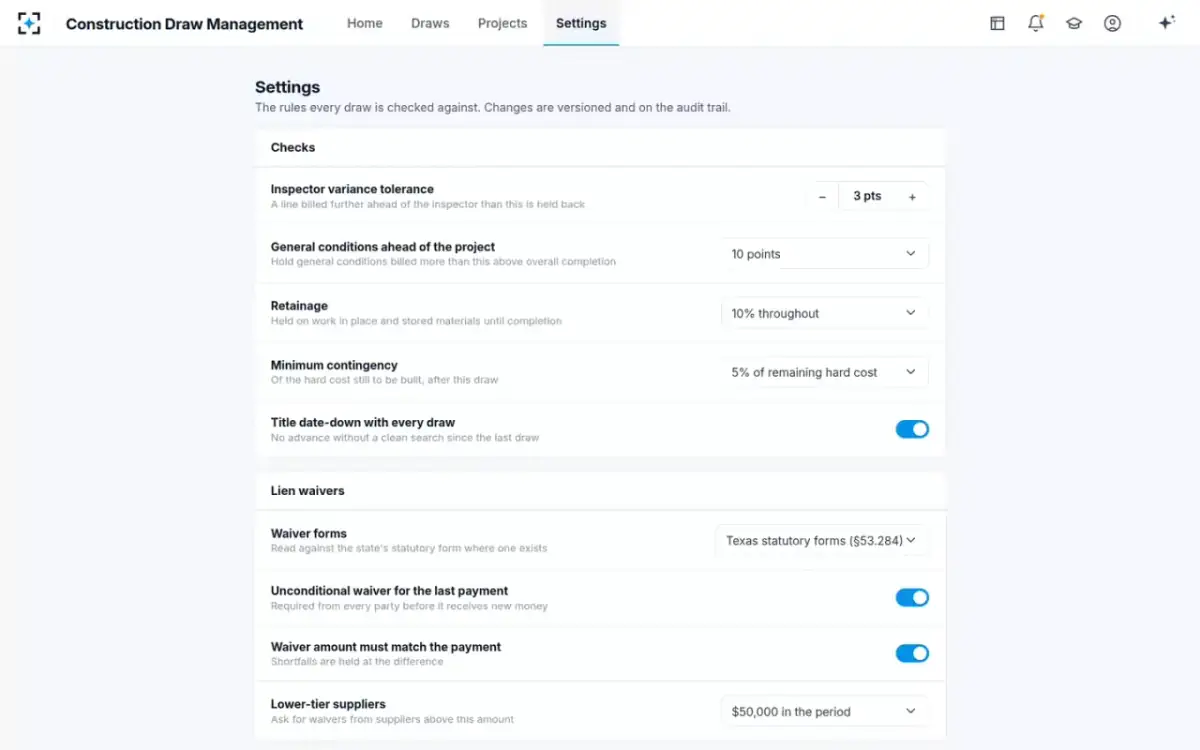Toggle Waiver amount must match the payment

[x=912, y=653]
